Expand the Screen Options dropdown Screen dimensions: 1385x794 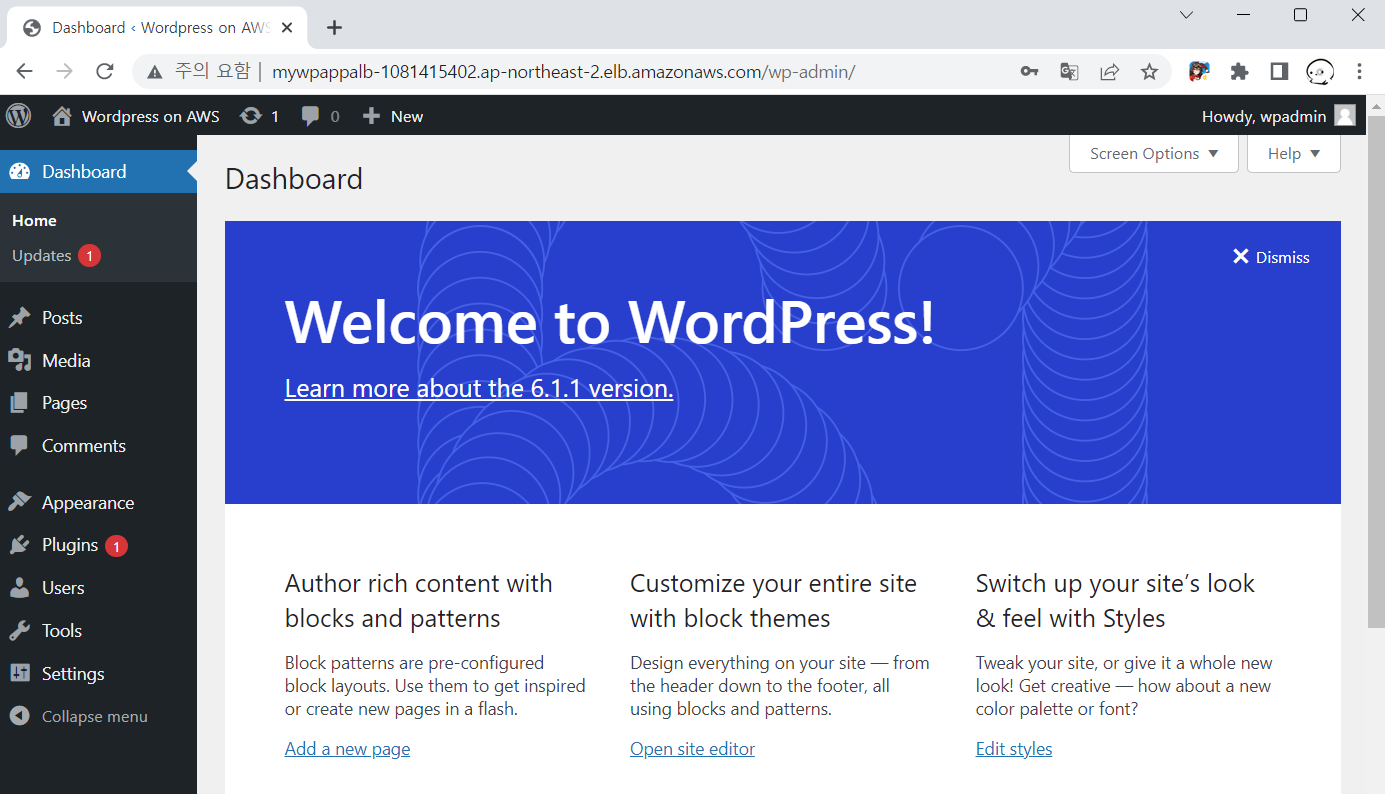(1154, 154)
